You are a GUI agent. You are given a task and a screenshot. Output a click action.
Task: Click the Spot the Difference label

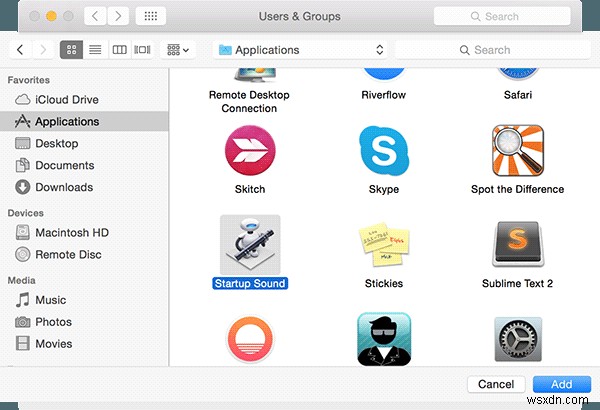[517, 189]
